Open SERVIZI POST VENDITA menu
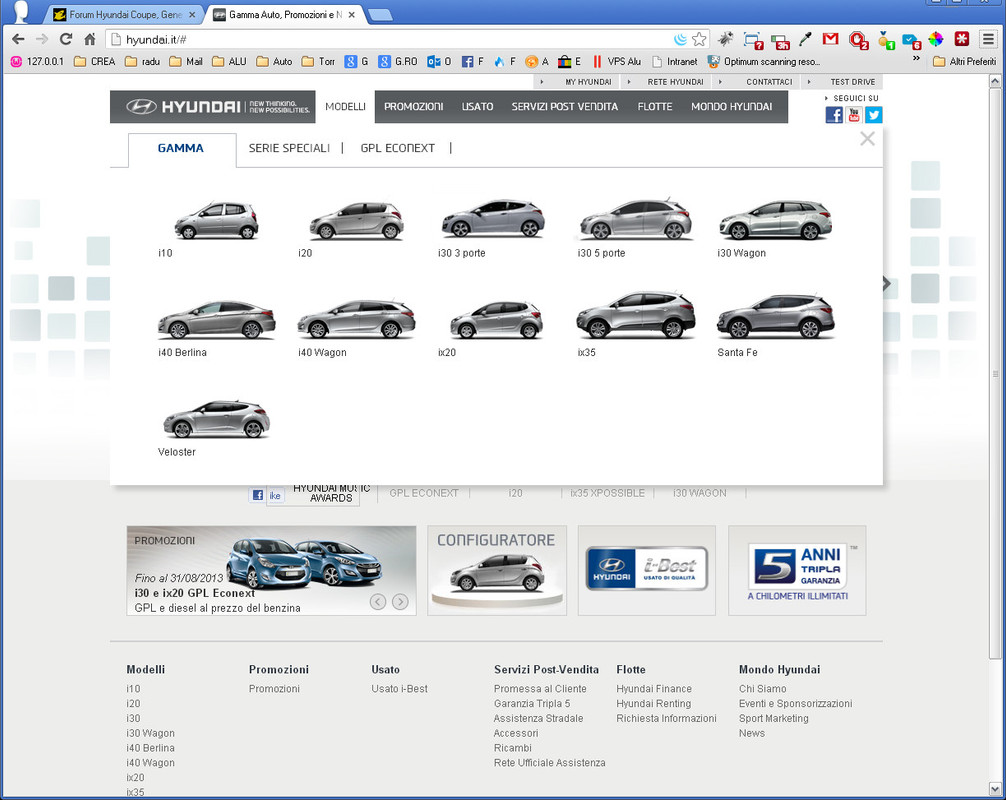The width and height of the screenshot is (1006, 800). pos(565,106)
